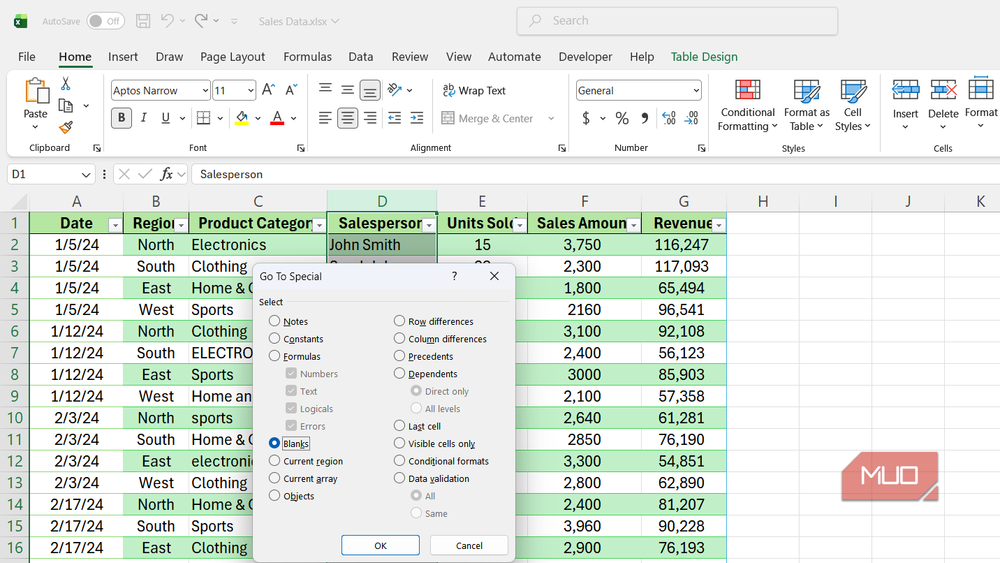Decrease indent icon
Viewport: 1000px width, 563px height.
[395, 118]
